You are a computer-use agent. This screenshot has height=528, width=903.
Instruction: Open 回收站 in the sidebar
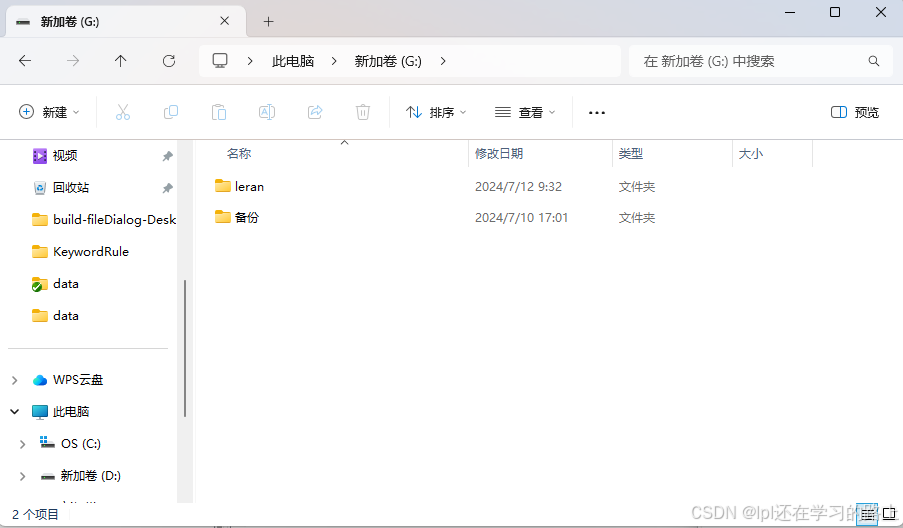(71, 188)
